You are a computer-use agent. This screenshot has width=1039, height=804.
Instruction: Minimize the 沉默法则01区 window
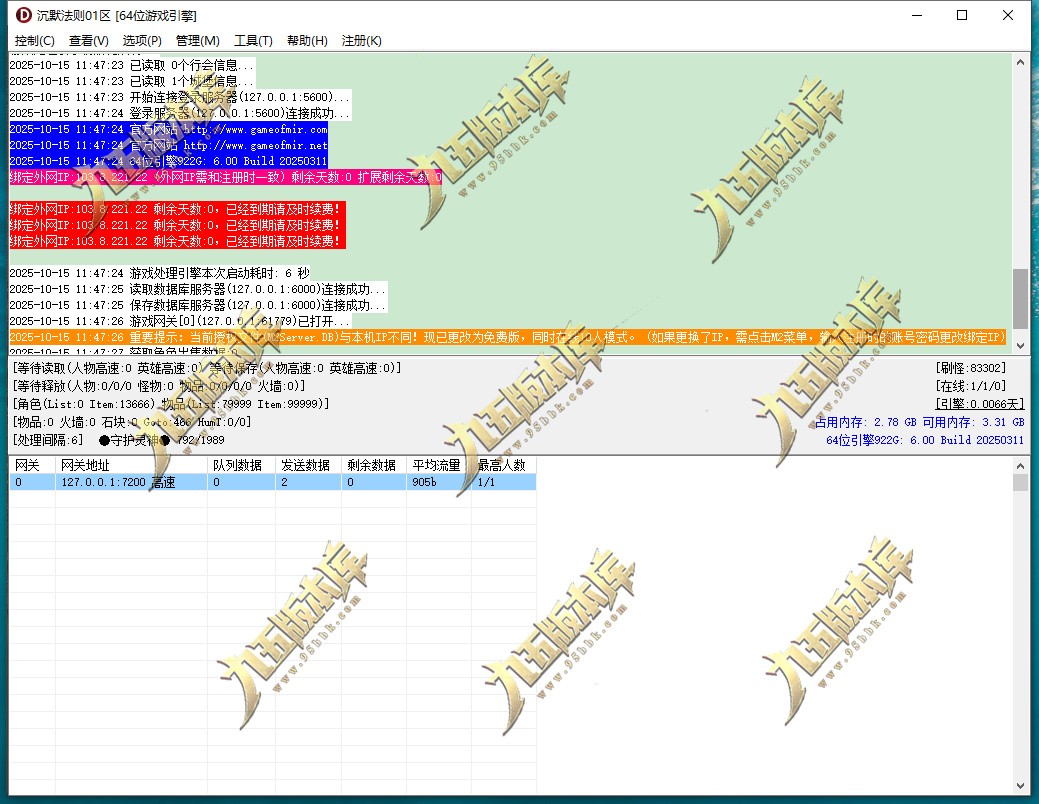pyautogui.click(x=917, y=15)
